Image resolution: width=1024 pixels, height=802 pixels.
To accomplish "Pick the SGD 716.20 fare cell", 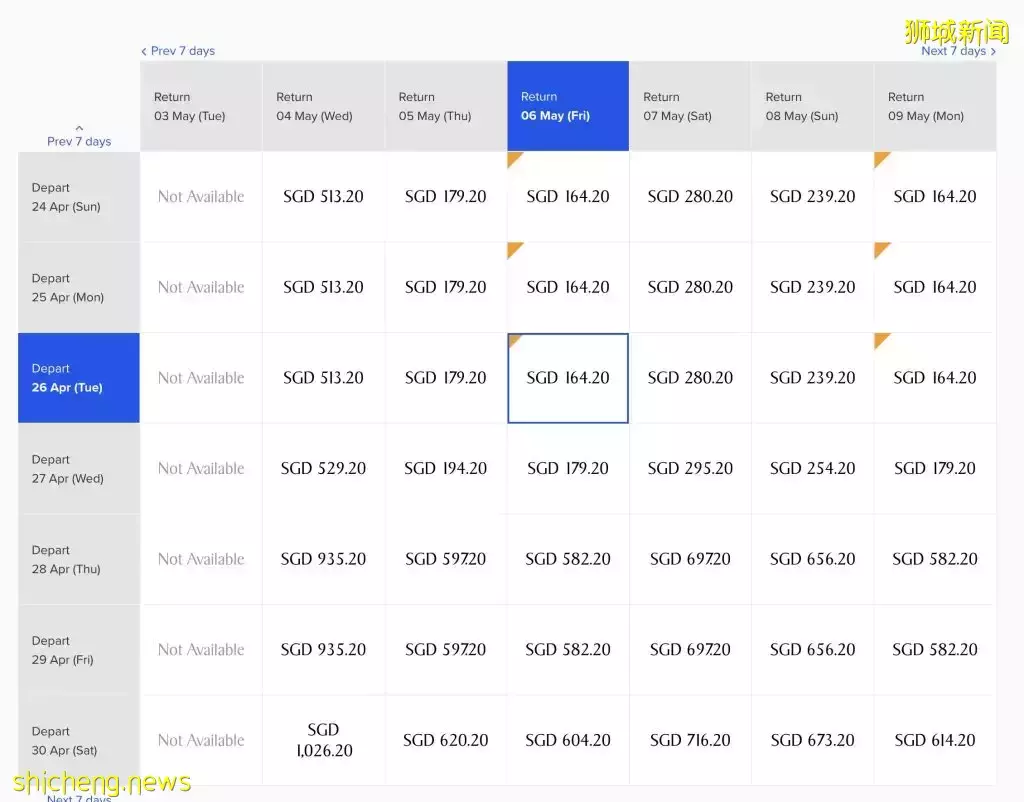I will pyautogui.click(x=690, y=740).
